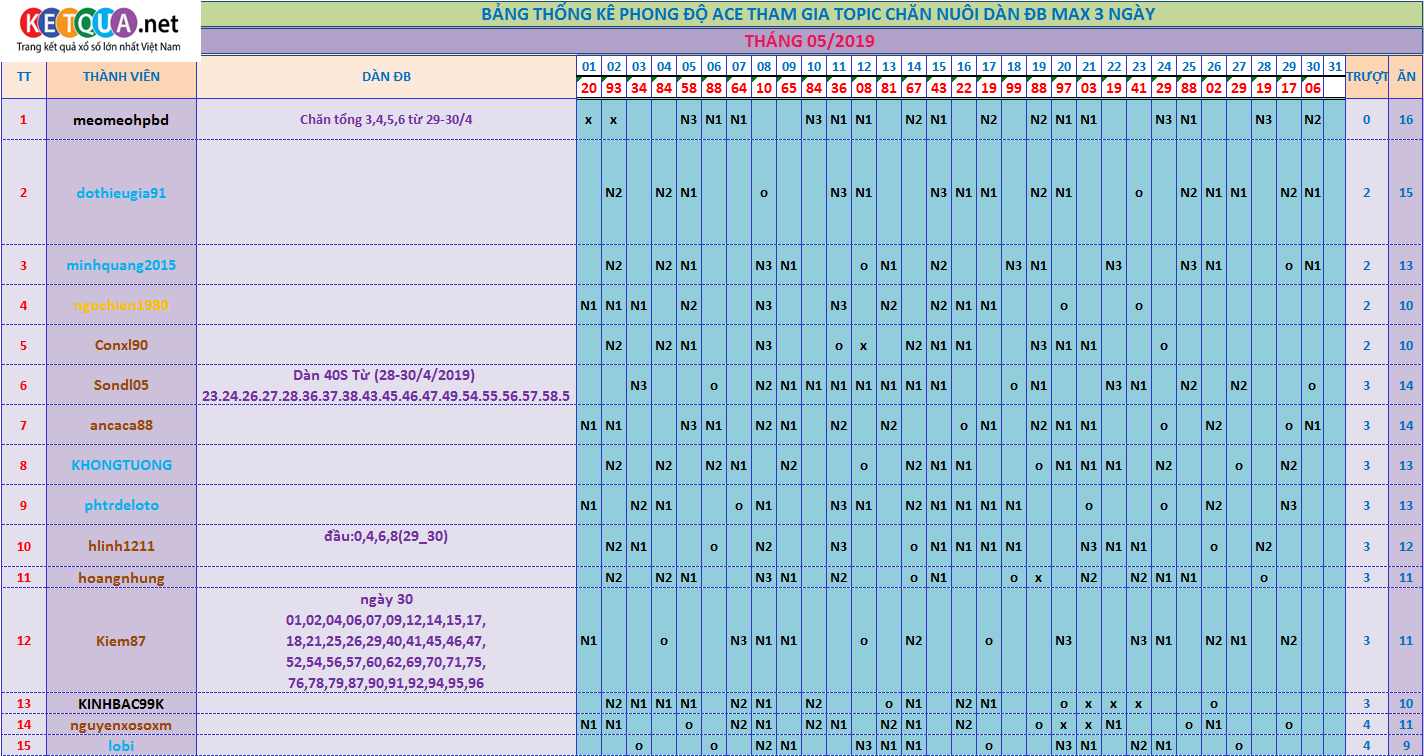Click the 'Chăn tổng 3,4,5,6' dàn cell
The height and width of the screenshot is (756, 1424).
pos(386,120)
